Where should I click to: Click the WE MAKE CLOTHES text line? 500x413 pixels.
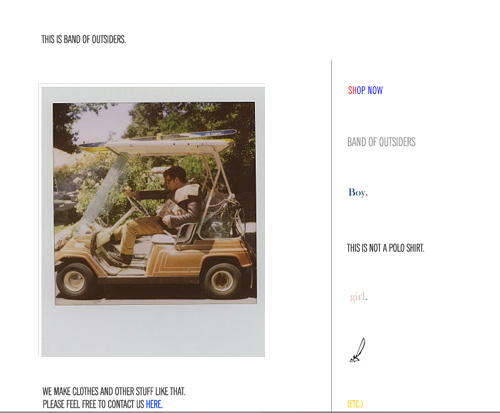tap(114, 391)
